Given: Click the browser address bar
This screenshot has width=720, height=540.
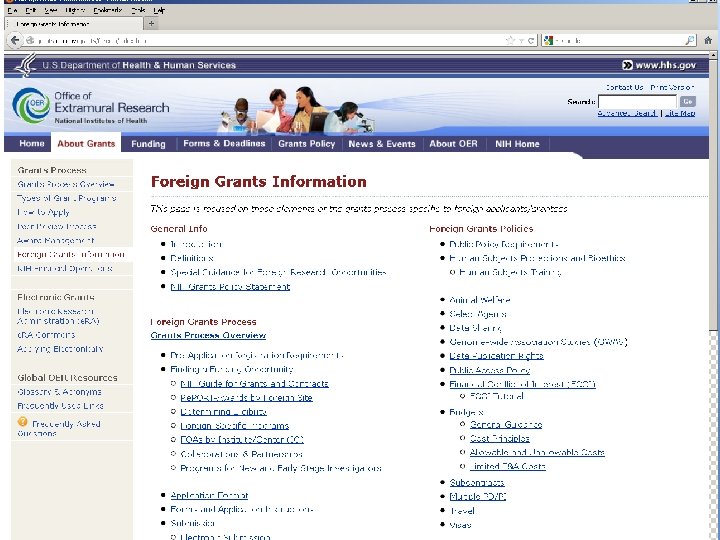Looking at the screenshot, I should point(271,40).
